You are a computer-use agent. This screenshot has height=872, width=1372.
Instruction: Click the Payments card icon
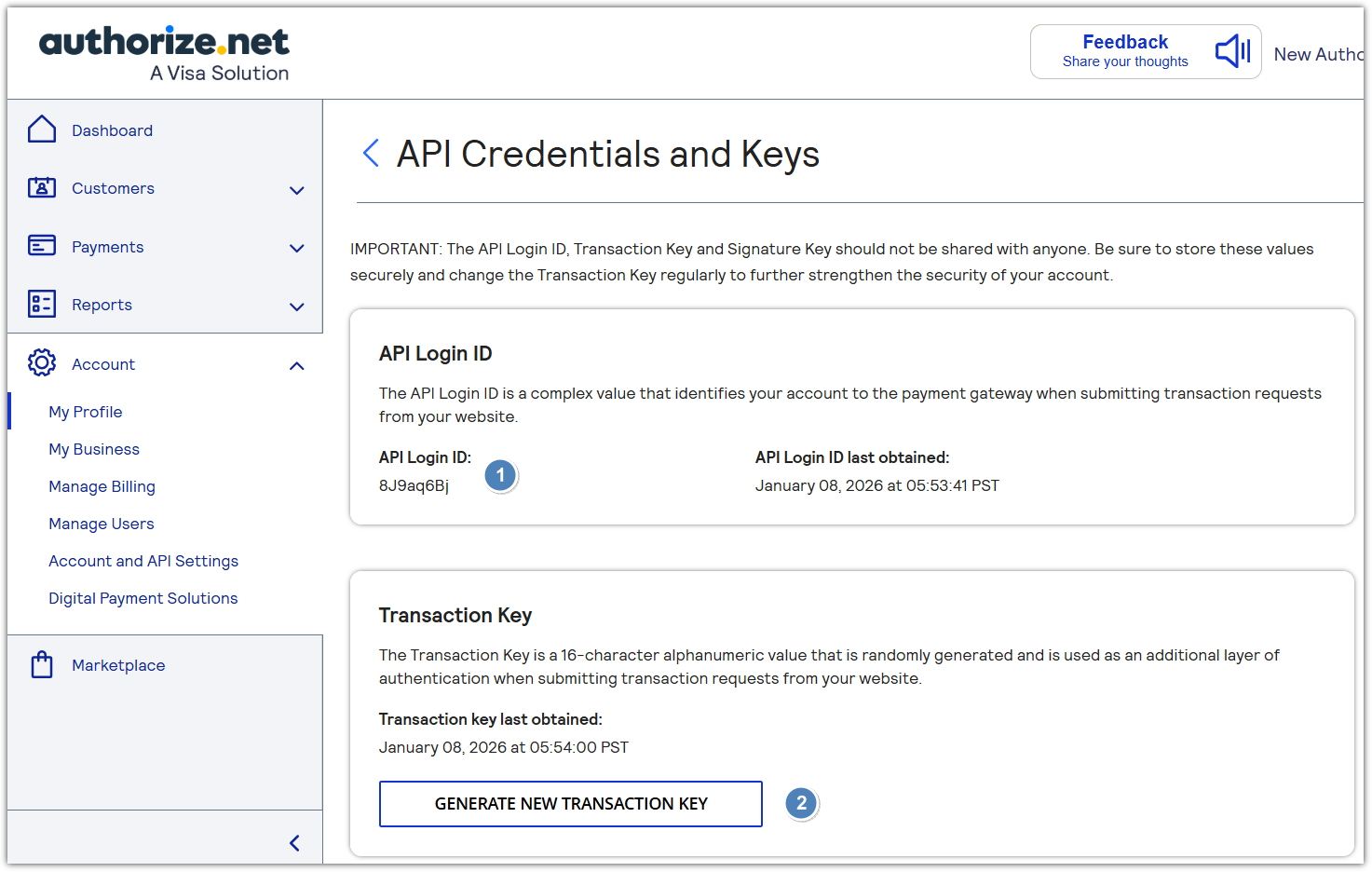click(42, 246)
